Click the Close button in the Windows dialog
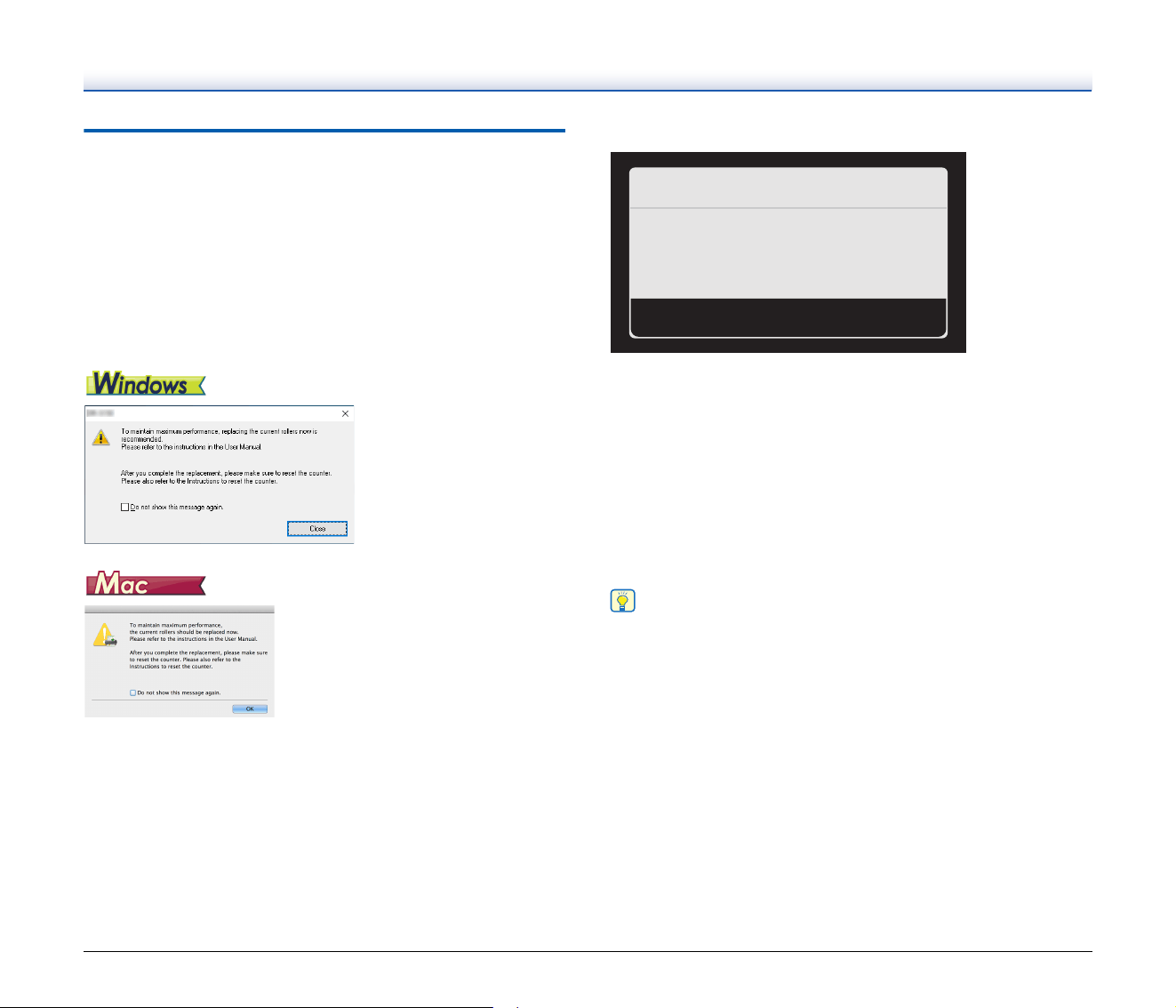 tap(317, 528)
